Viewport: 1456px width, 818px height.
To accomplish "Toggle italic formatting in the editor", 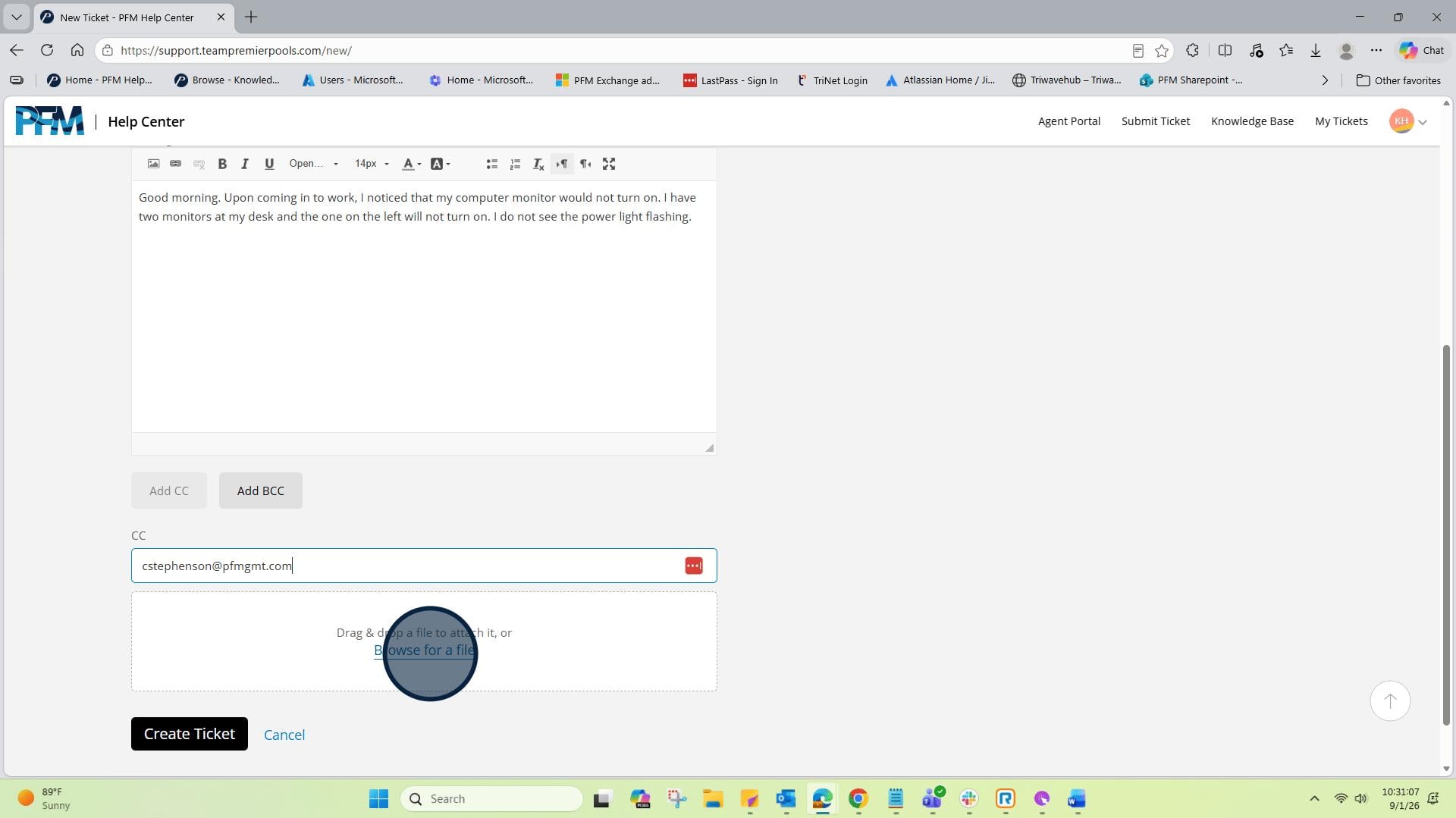I will (245, 164).
